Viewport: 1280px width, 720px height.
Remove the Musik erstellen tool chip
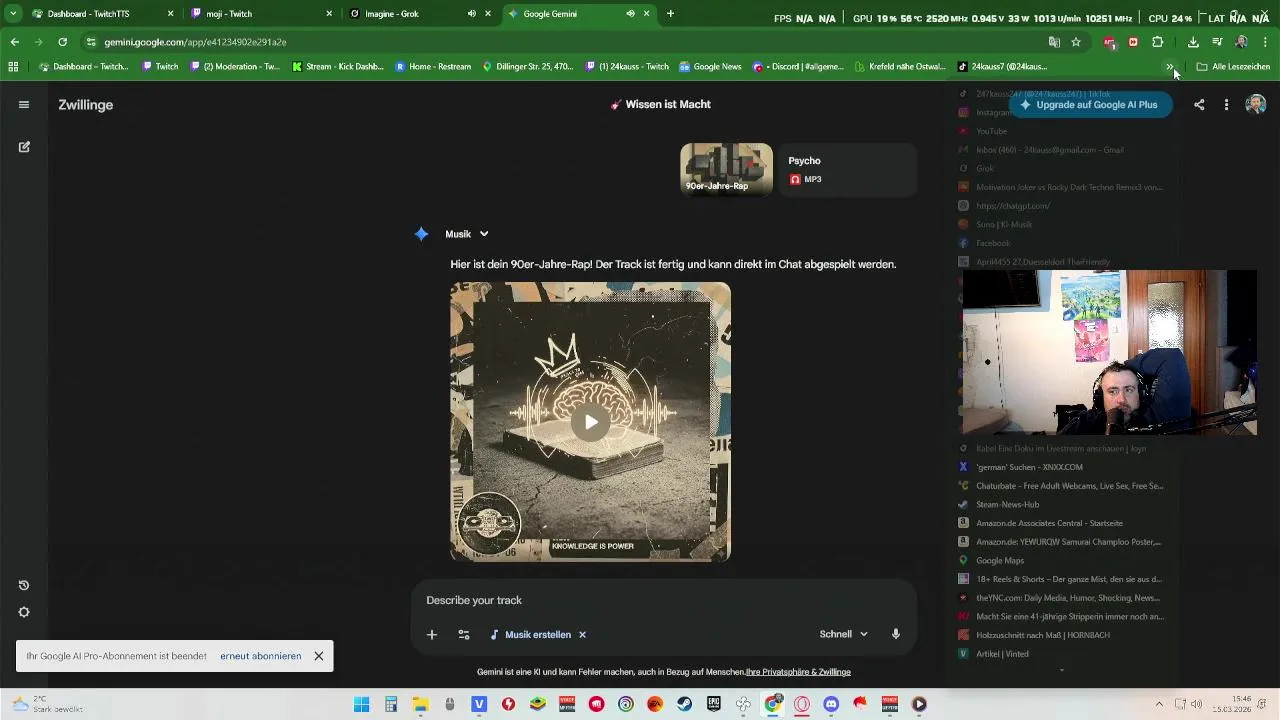point(582,635)
